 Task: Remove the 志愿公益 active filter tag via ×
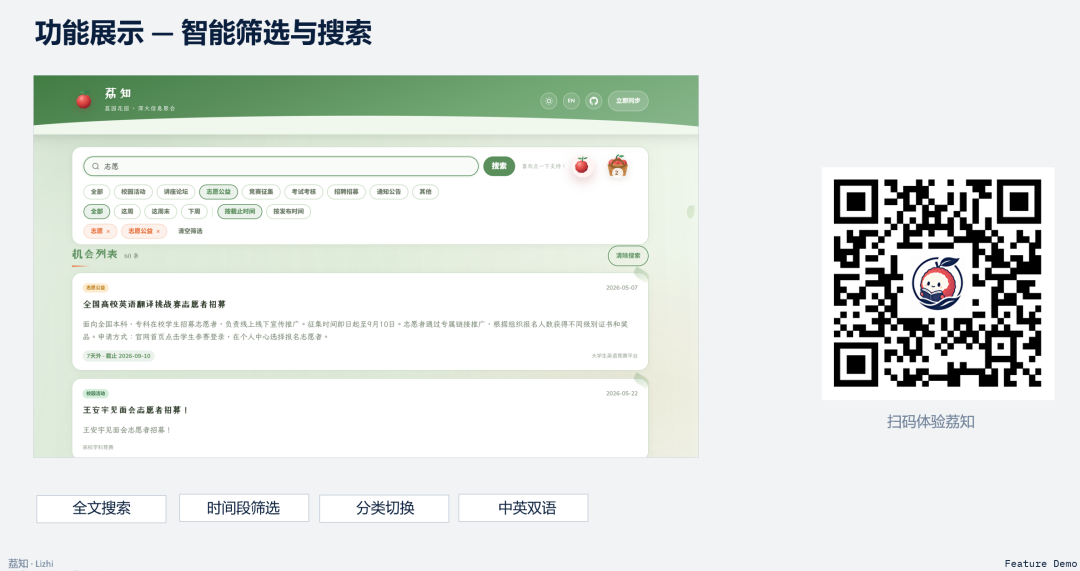(158, 231)
